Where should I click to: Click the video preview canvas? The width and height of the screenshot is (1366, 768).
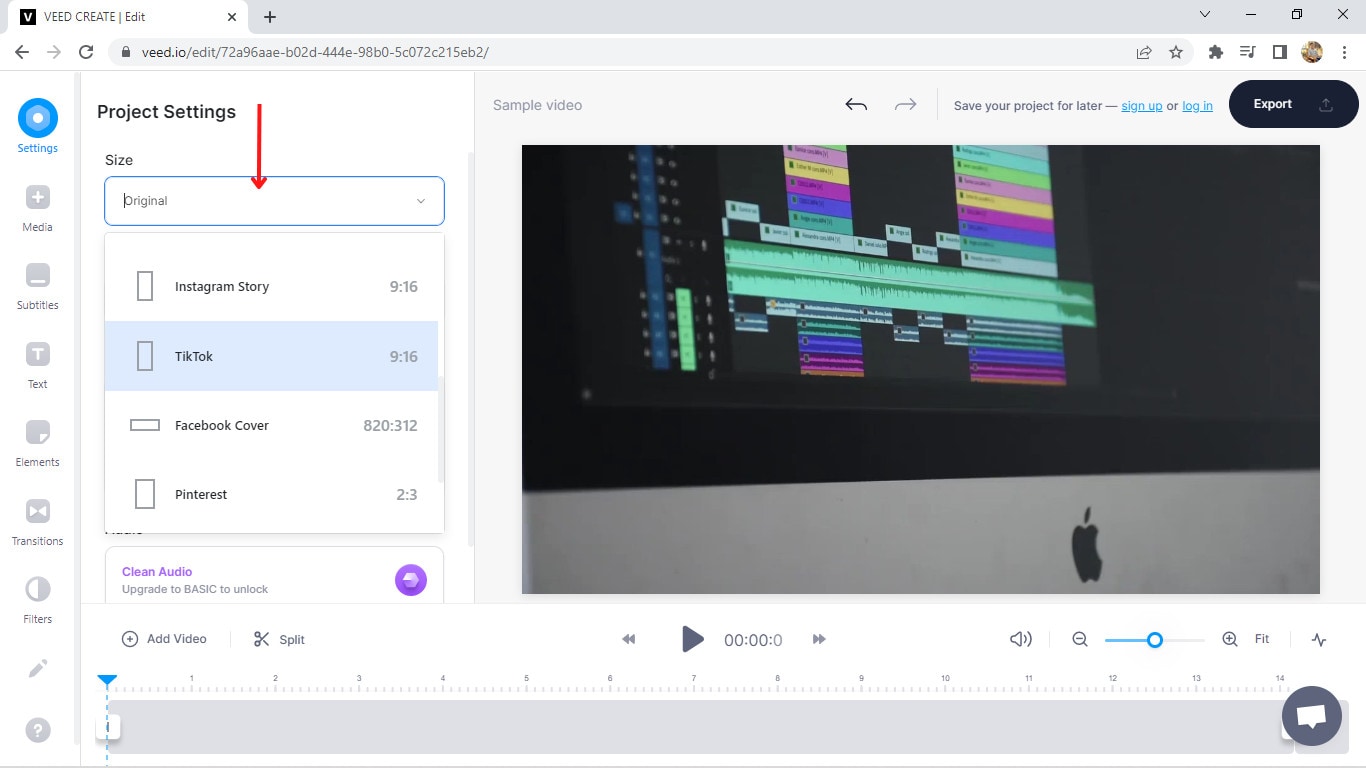point(921,369)
